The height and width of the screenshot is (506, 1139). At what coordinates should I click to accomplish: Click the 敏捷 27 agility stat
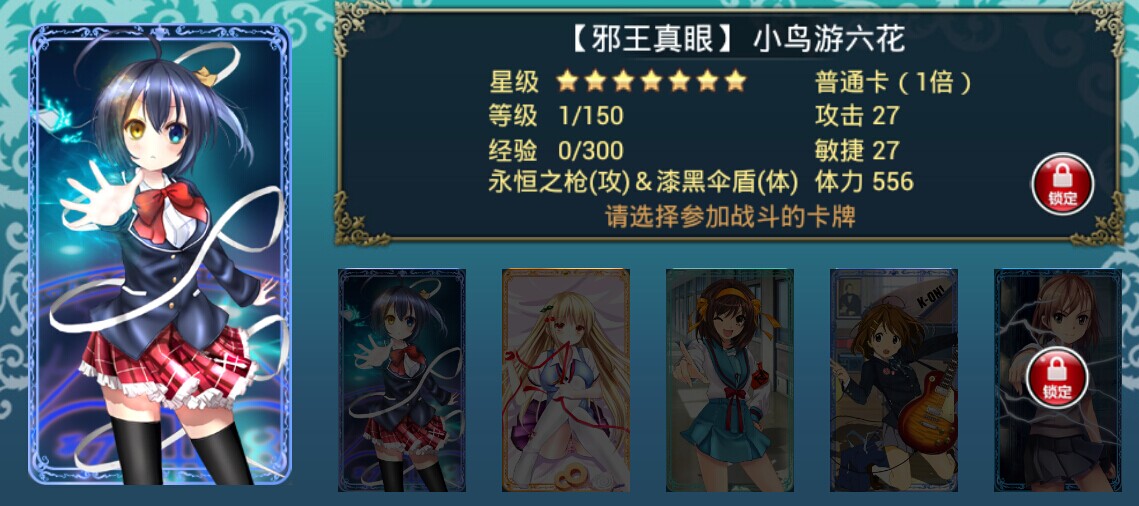click(x=857, y=150)
